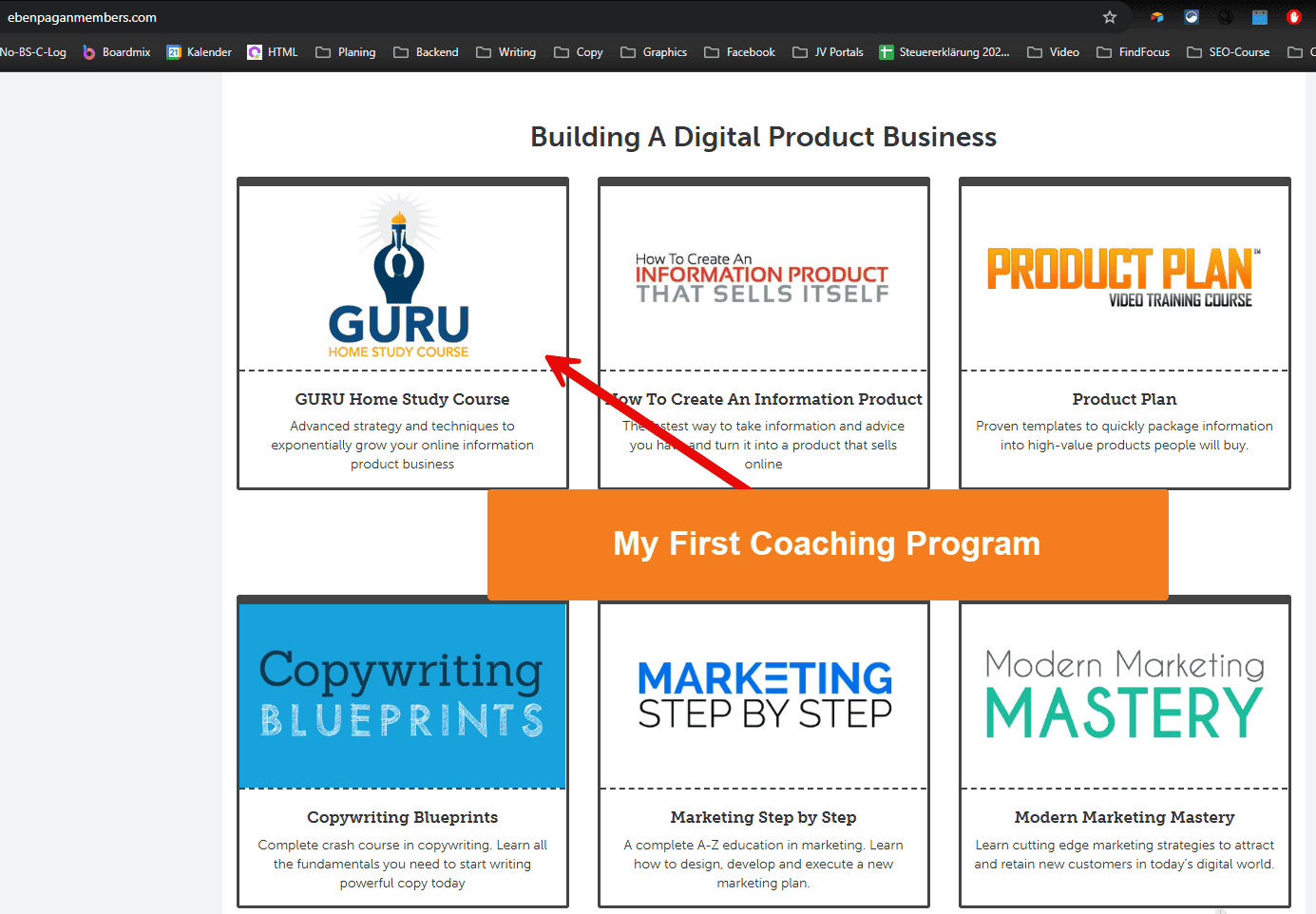Click the 'Learn cutting edge marketing strategies' description
Image resolution: width=1316 pixels, height=914 pixels.
click(1124, 854)
